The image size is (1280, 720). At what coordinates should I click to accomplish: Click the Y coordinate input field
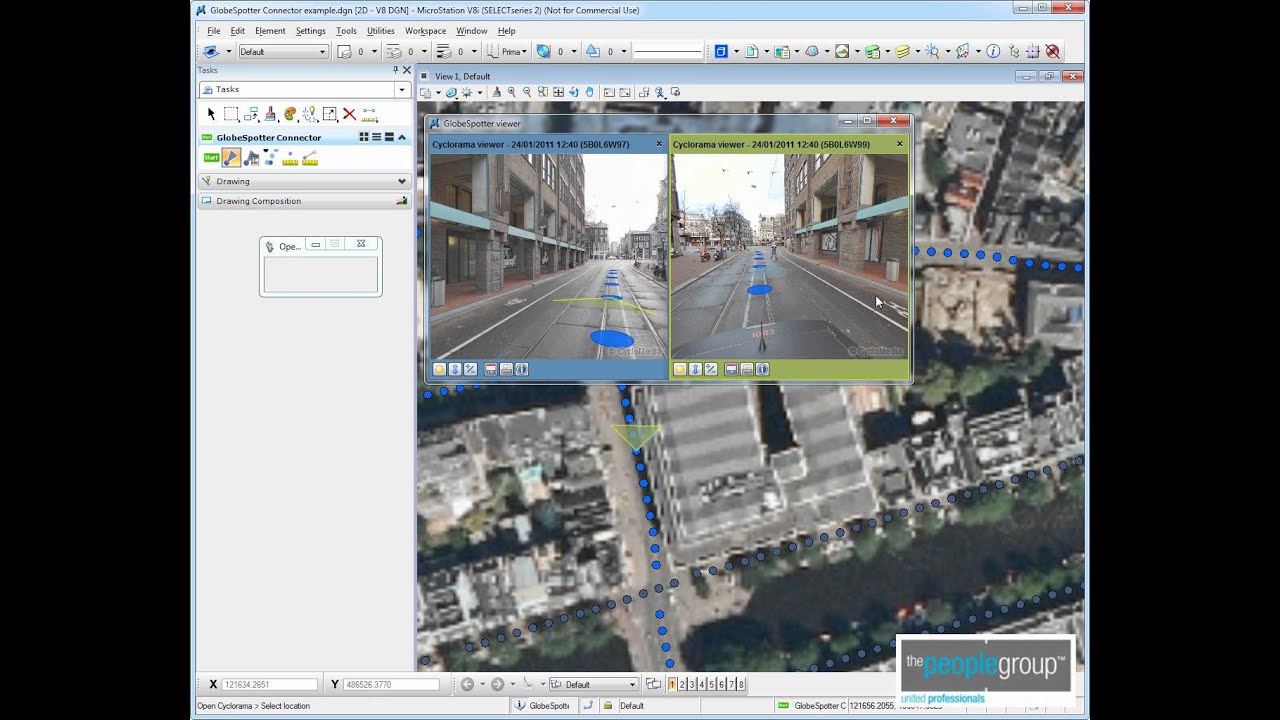pyautogui.click(x=391, y=684)
